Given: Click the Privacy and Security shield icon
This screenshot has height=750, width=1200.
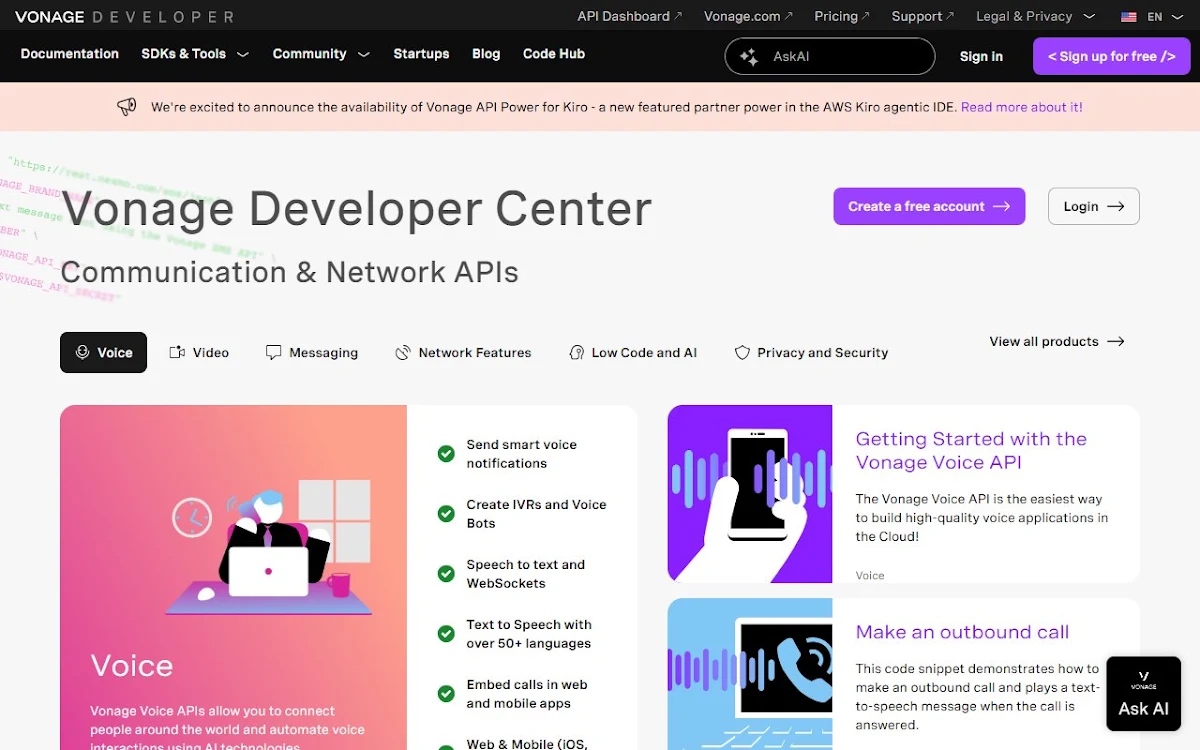Looking at the screenshot, I should click(x=742, y=352).
